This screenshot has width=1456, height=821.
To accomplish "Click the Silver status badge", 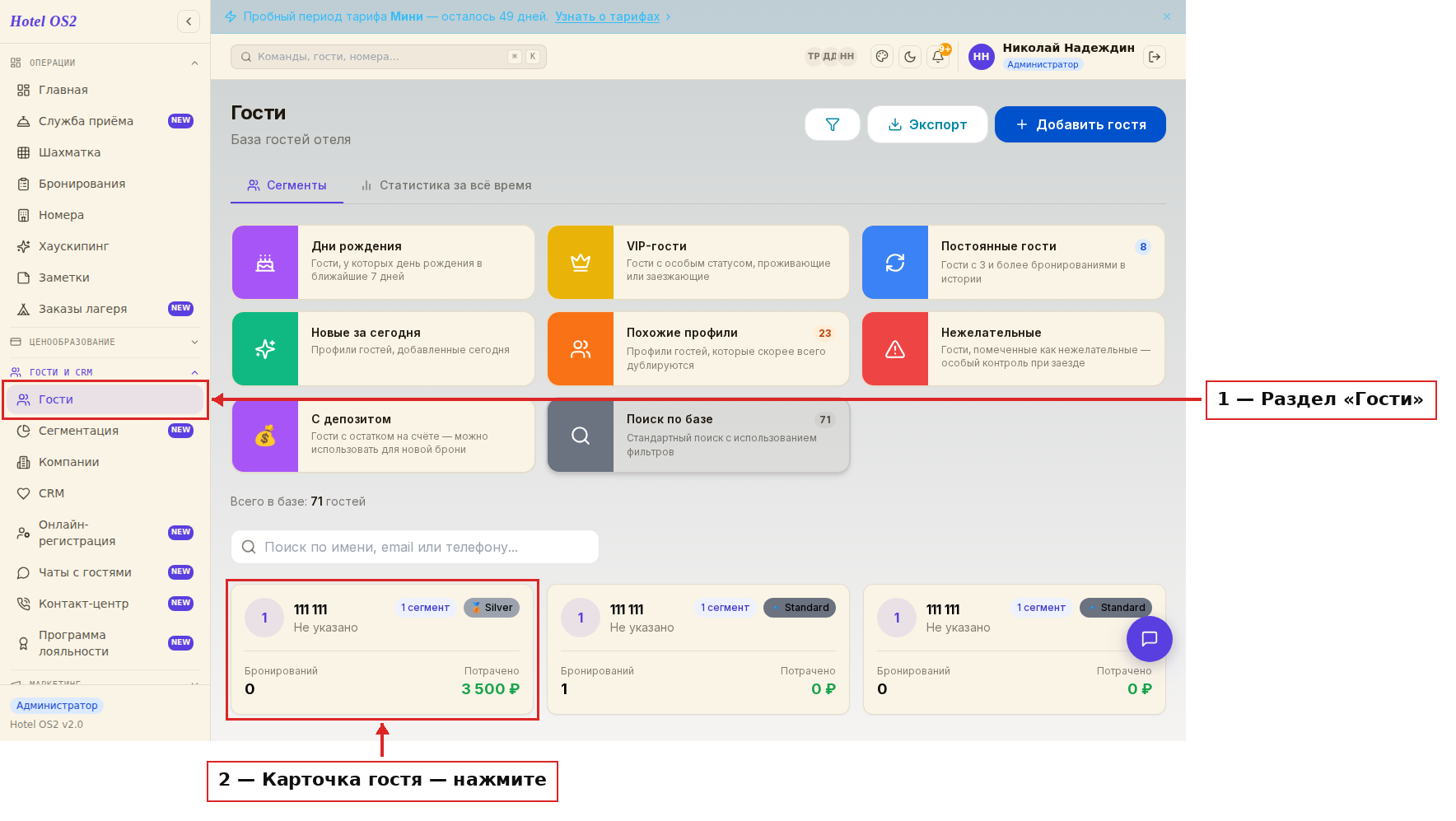I will (x=492, y=608).
